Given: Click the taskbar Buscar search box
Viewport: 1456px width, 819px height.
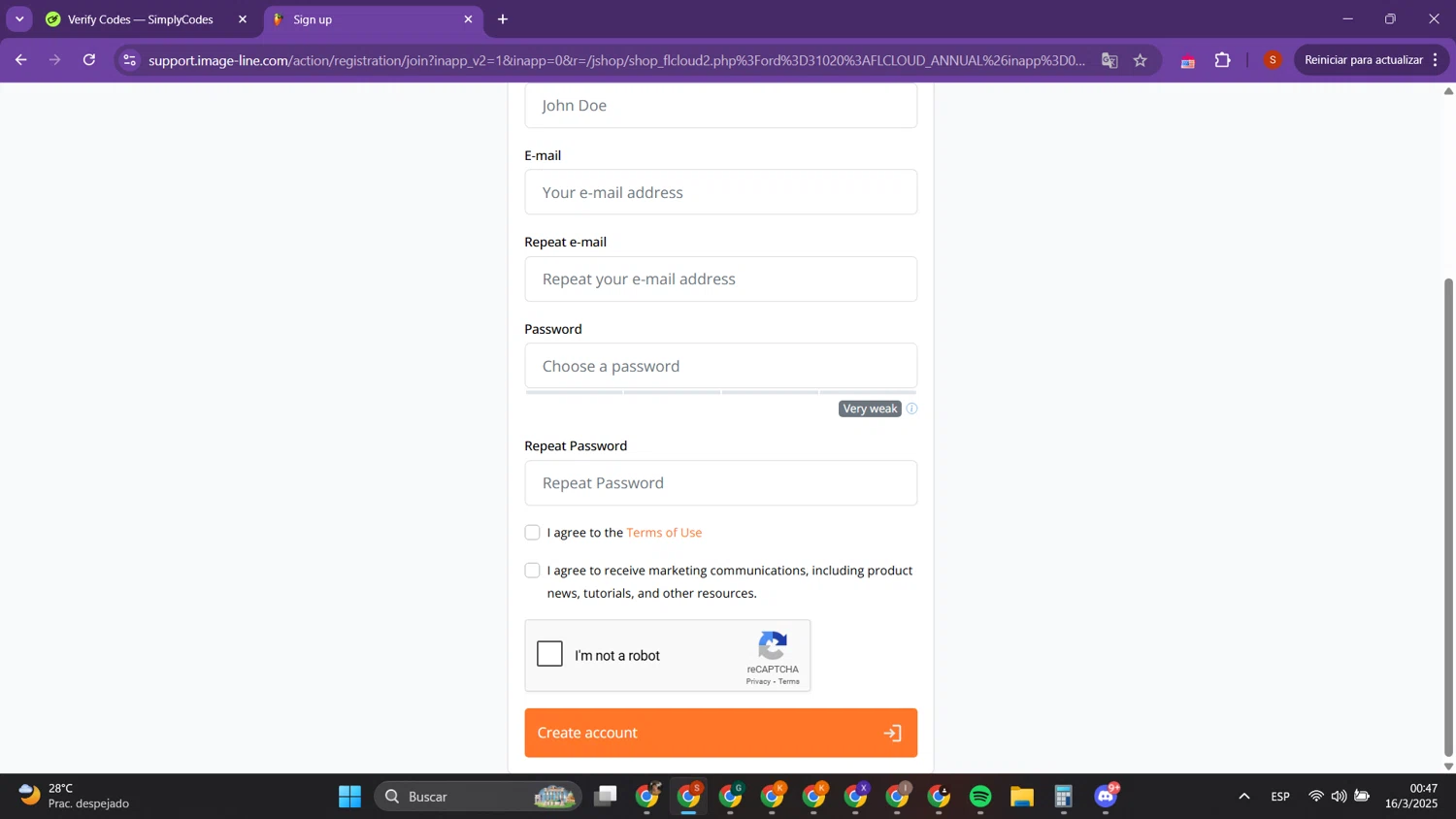Looking at the screenshot, I should click(478, 797).
